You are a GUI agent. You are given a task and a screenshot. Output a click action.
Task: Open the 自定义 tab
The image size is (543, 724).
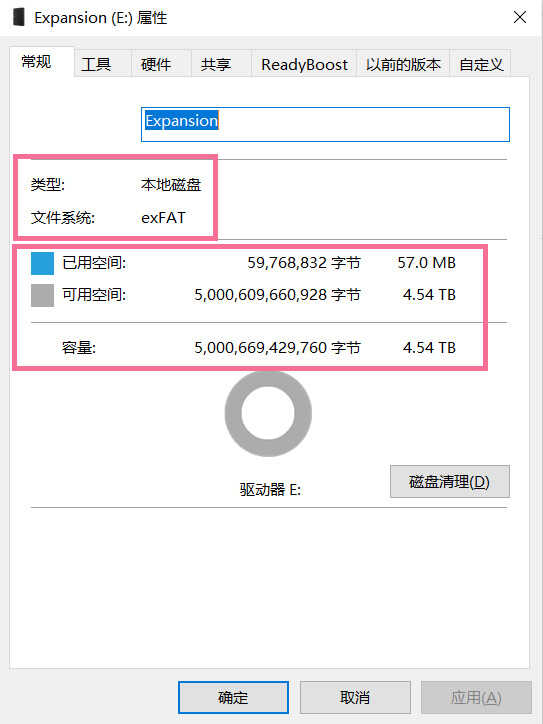[x=481, y=64]
